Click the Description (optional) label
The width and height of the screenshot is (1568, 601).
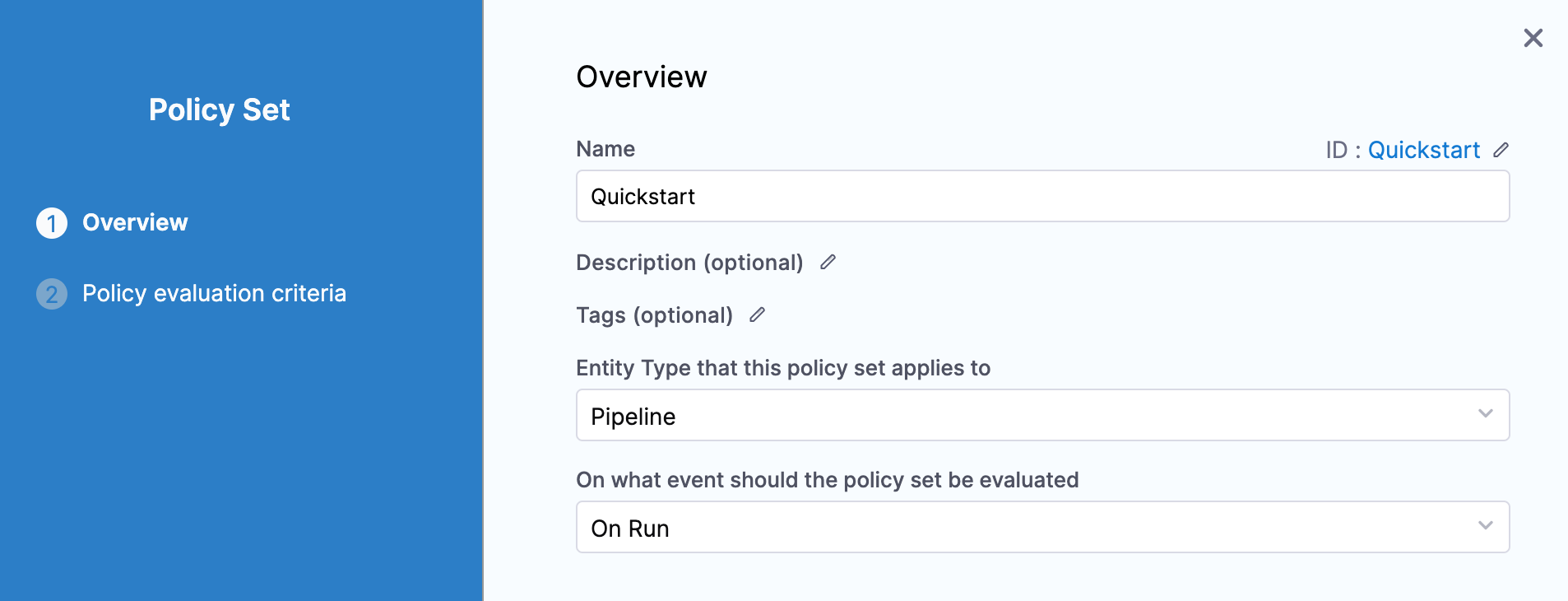point(689,263)
